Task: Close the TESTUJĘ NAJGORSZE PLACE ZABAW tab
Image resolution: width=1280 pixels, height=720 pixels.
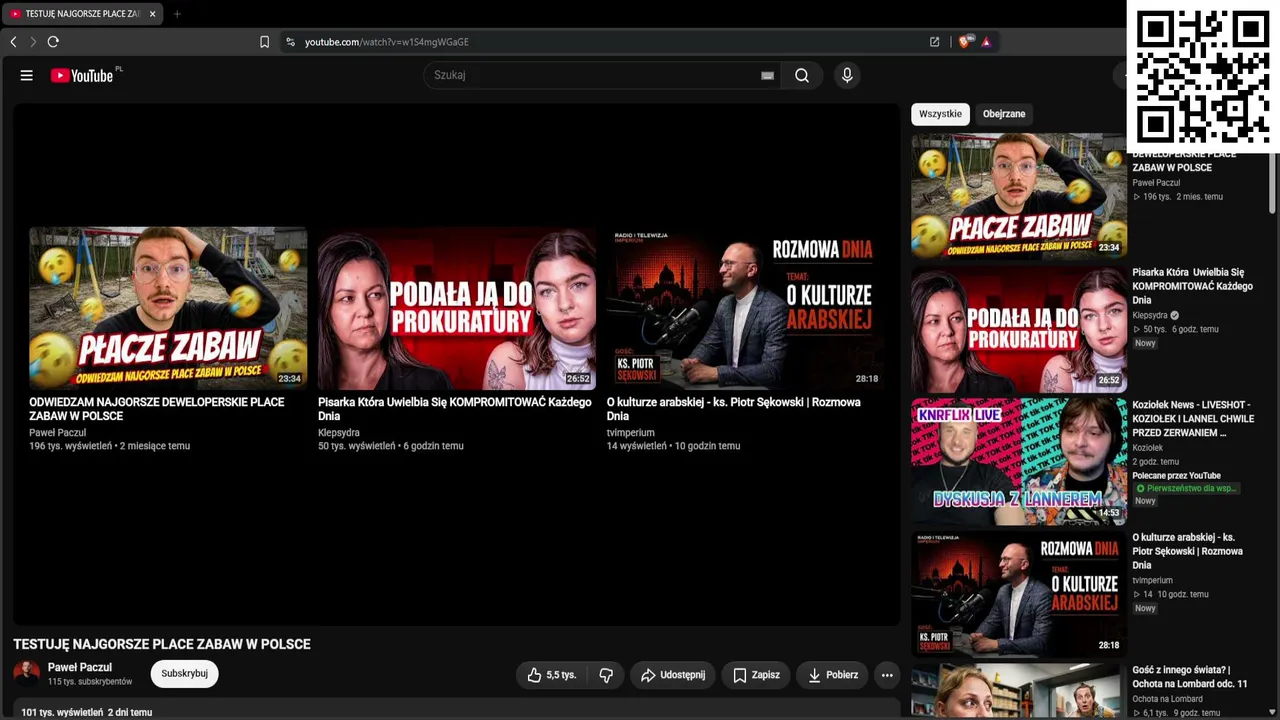Action: pos(152,14)
